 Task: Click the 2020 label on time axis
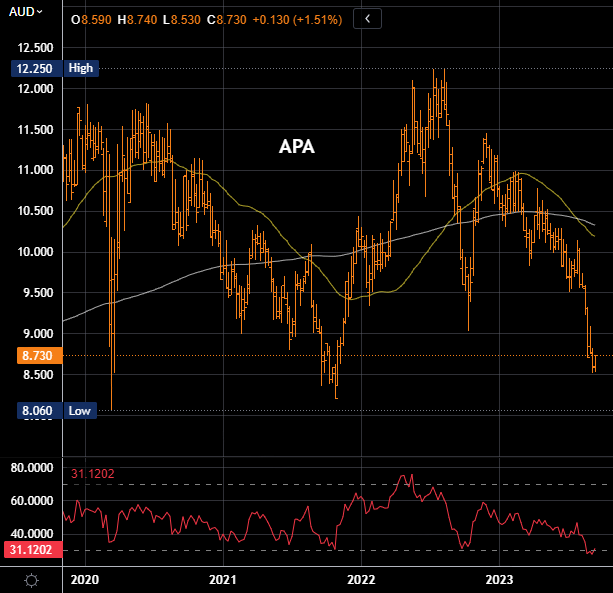(85, 579)
